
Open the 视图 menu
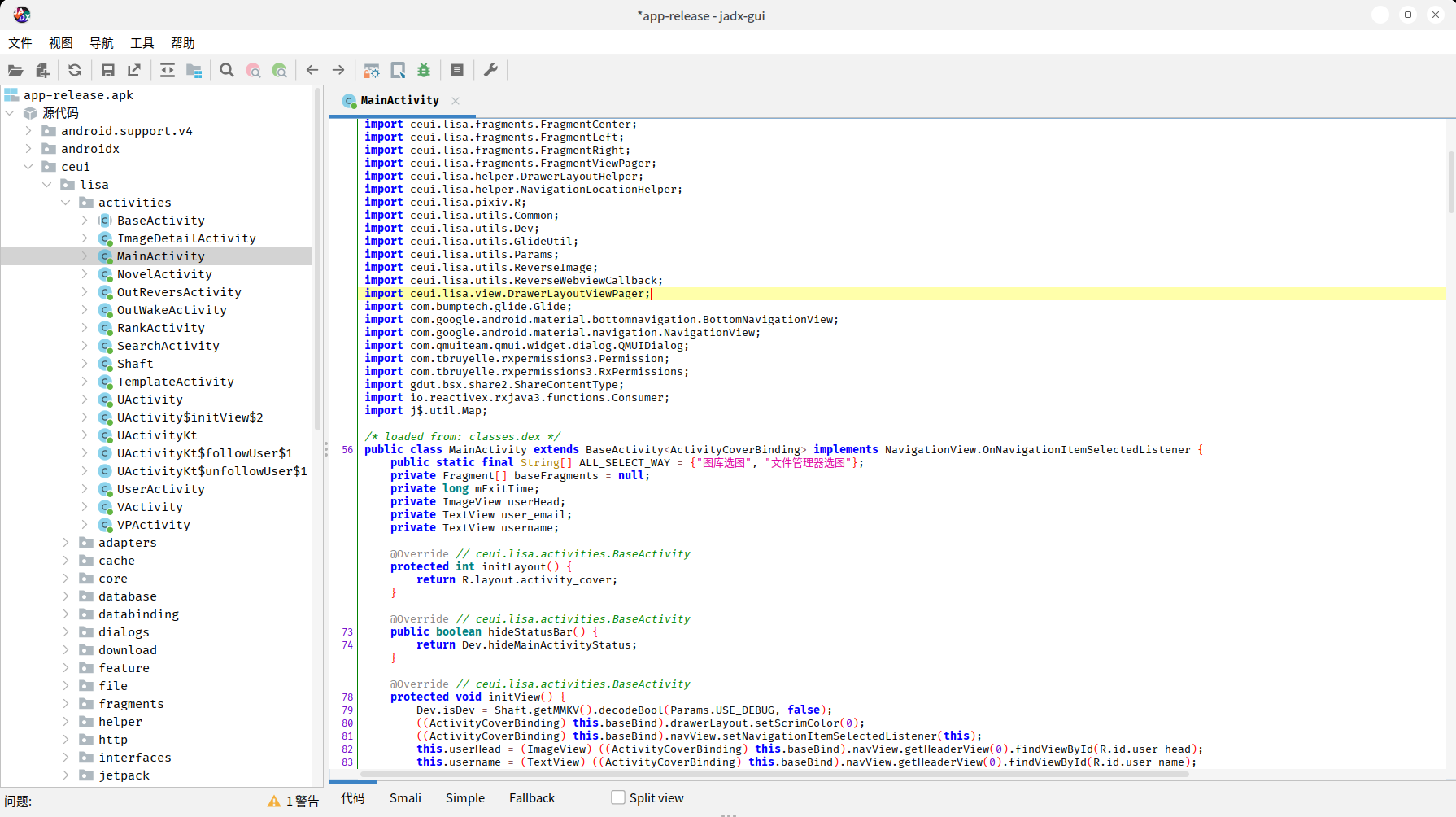[x=61, y=43]
